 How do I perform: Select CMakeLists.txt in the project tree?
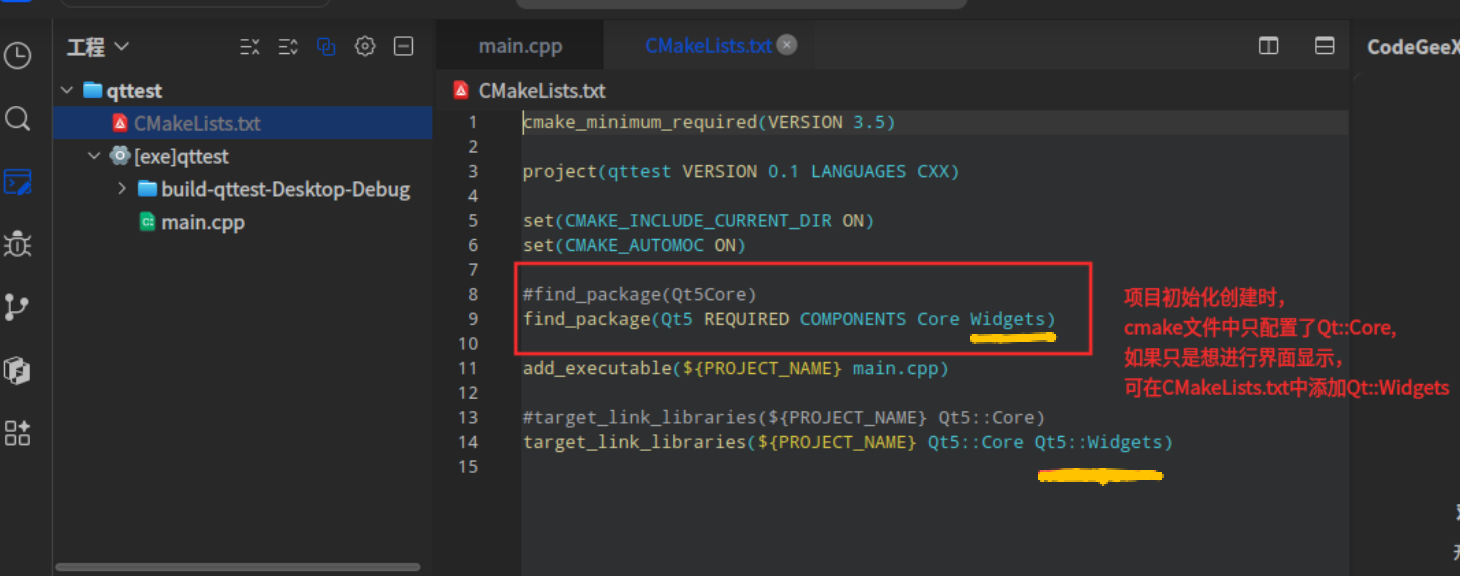coord(242,124)
